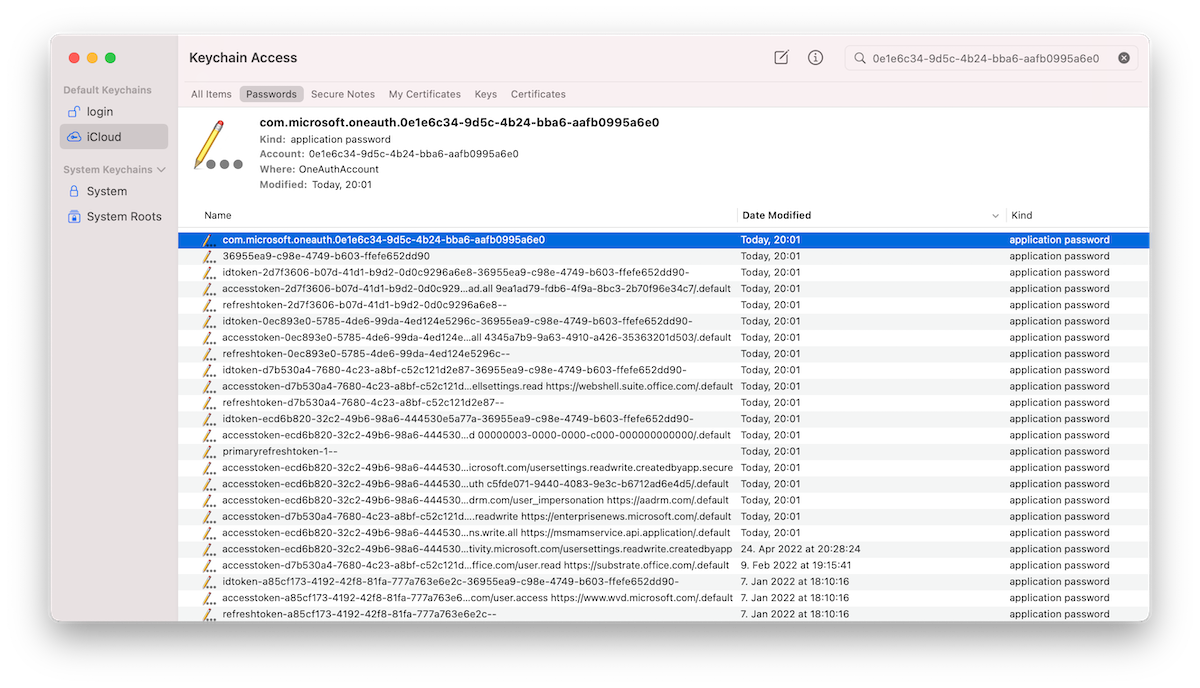Switch to the All Items tab
The width and height of the screenshot is (1200, 688).
point(211,94)
